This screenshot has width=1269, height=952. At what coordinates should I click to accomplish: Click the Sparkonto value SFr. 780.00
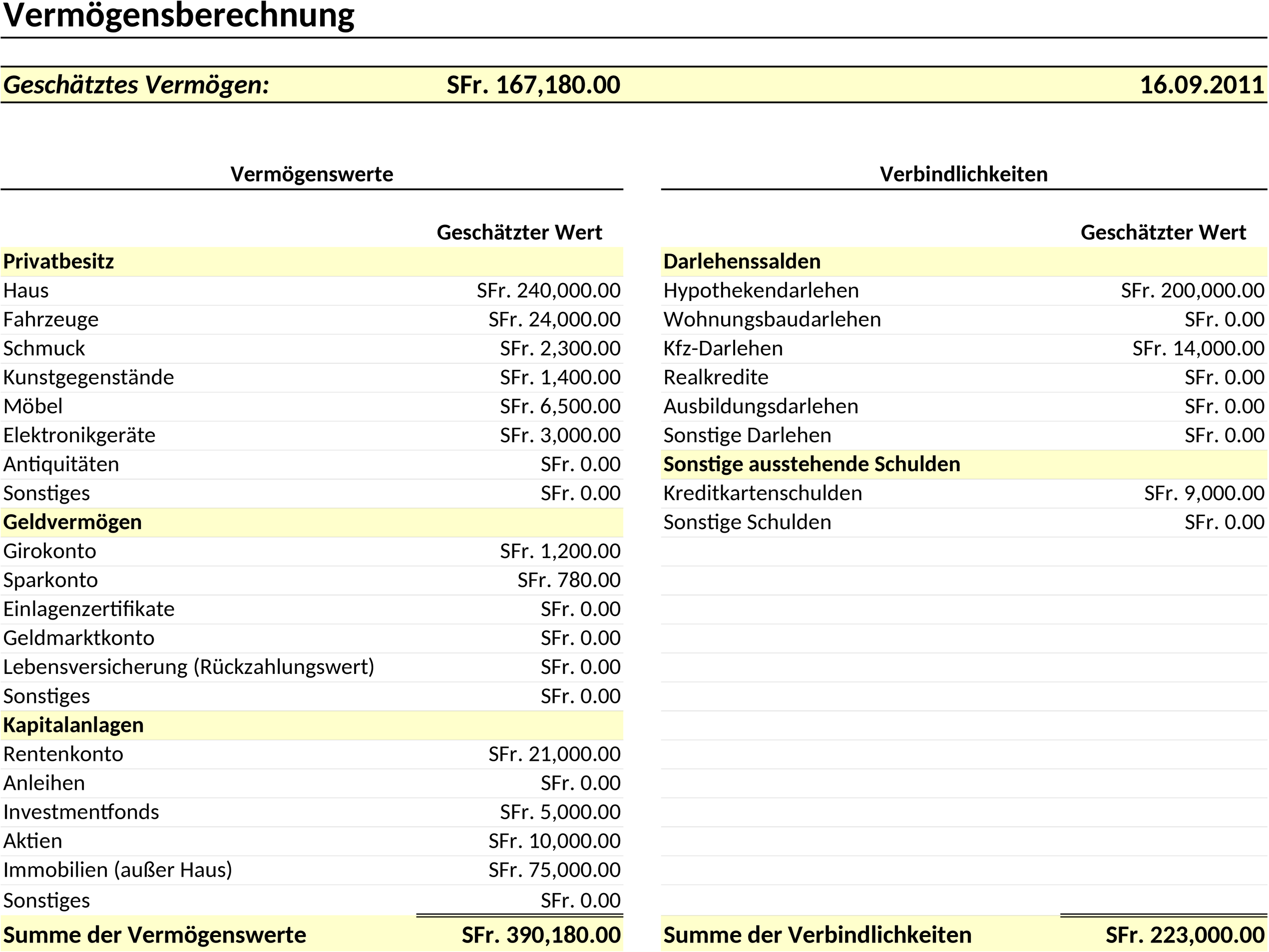568,581
